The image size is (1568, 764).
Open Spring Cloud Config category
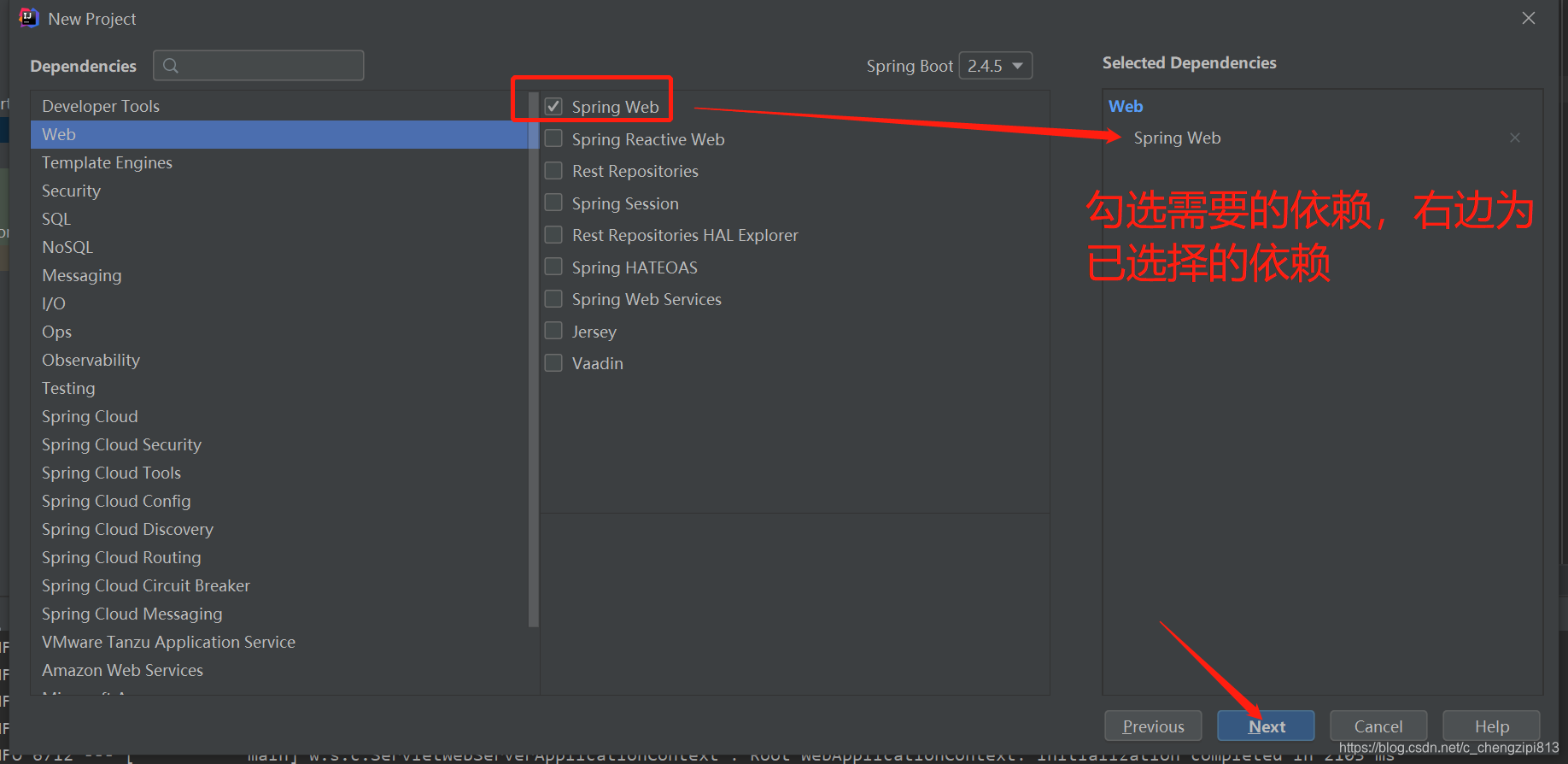279,501
